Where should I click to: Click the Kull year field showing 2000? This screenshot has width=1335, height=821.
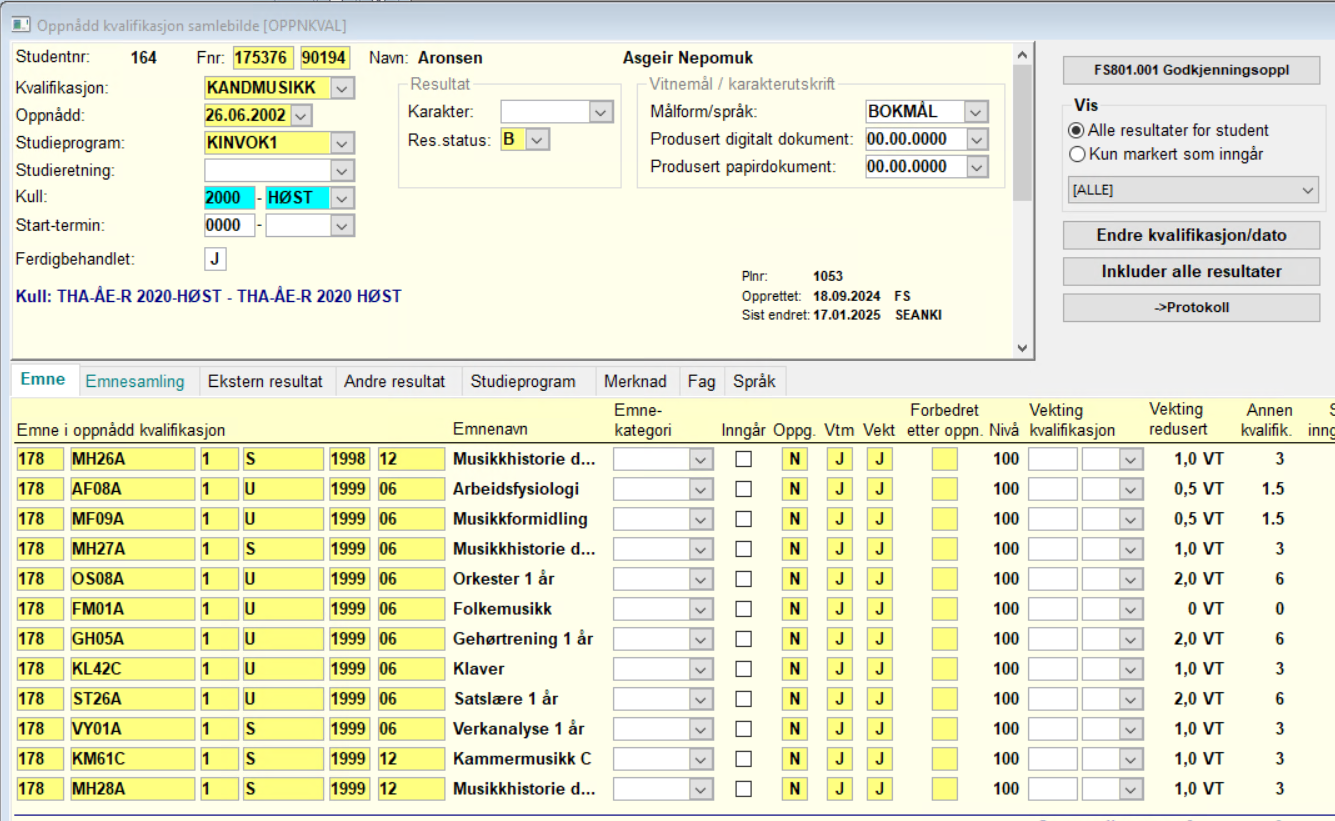229,198
